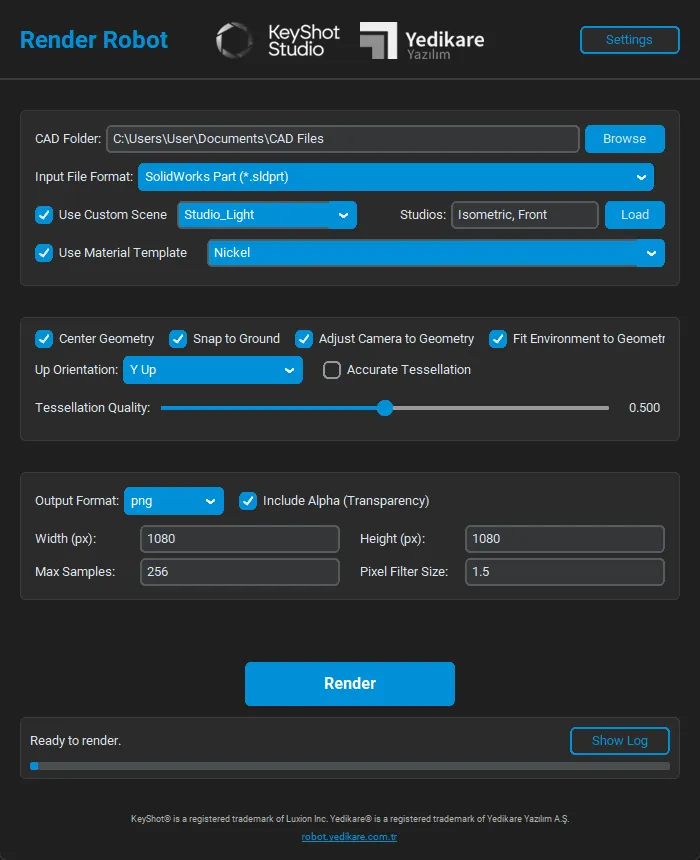Open the Input File Format dropdown

pyautogui.click(x=396, y=177)
